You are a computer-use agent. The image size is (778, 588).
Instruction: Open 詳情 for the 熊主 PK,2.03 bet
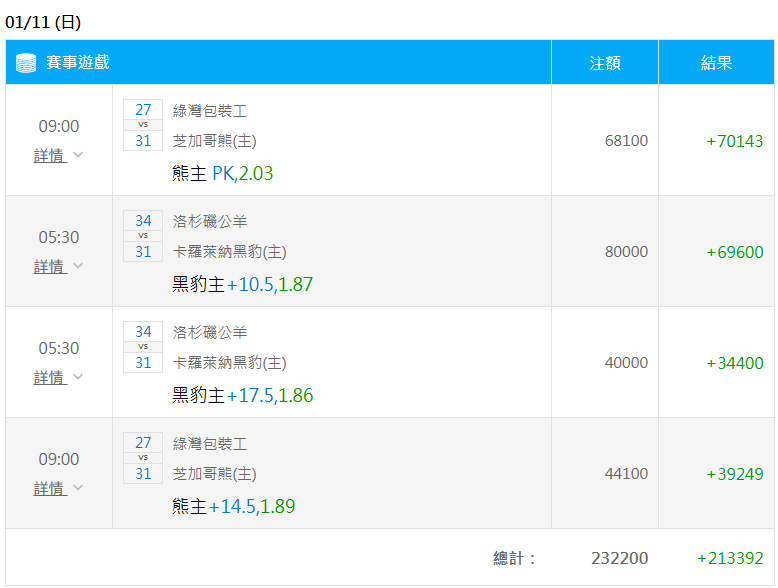pyautogui.click(x=49, y=155)
